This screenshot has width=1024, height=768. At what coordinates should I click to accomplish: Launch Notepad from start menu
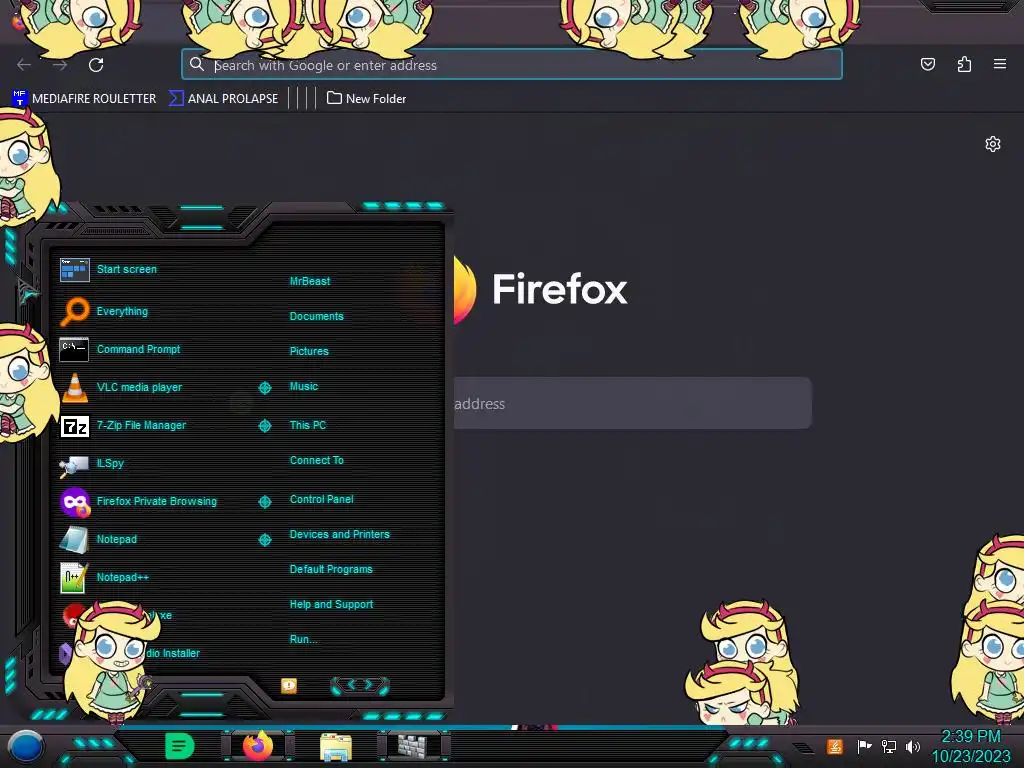point(99,539)
